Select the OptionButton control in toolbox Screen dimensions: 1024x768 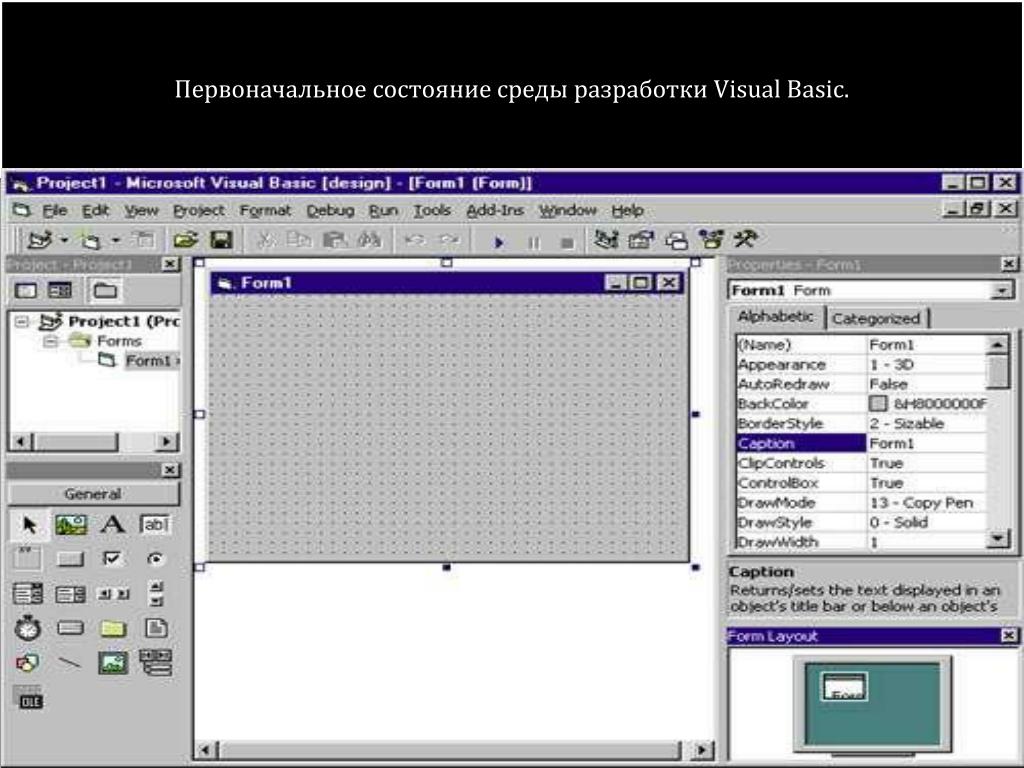[x=155, y=558]
